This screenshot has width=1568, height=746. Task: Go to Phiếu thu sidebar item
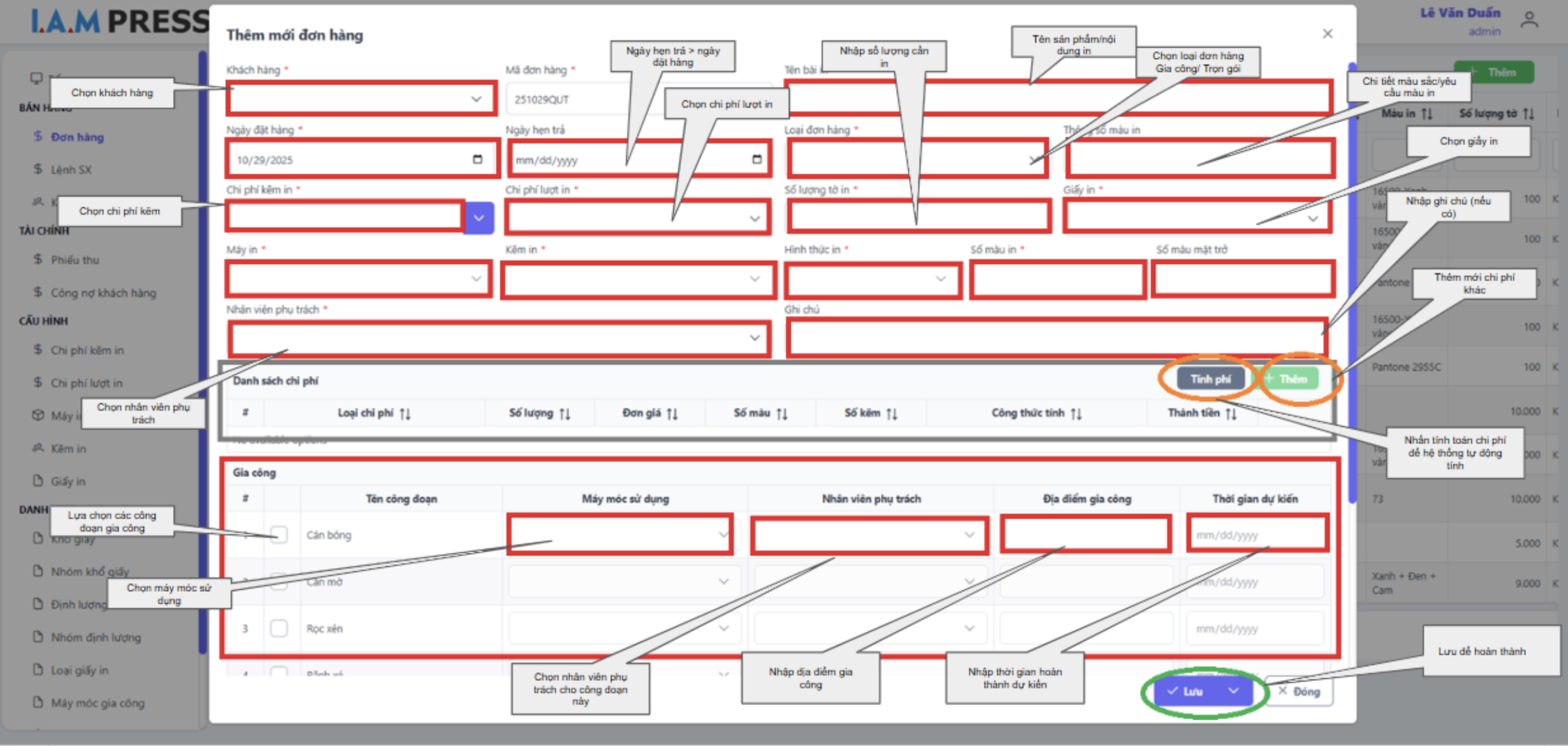point(75,260)
